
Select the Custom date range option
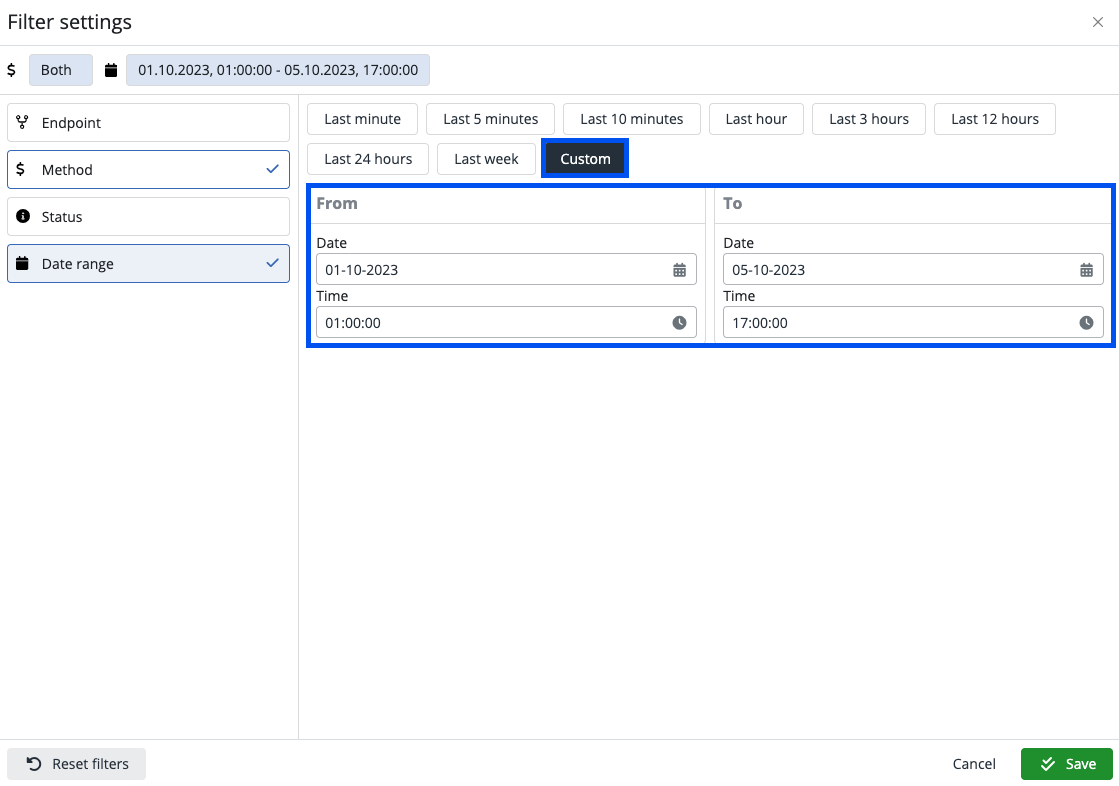[x=584, y=158]
